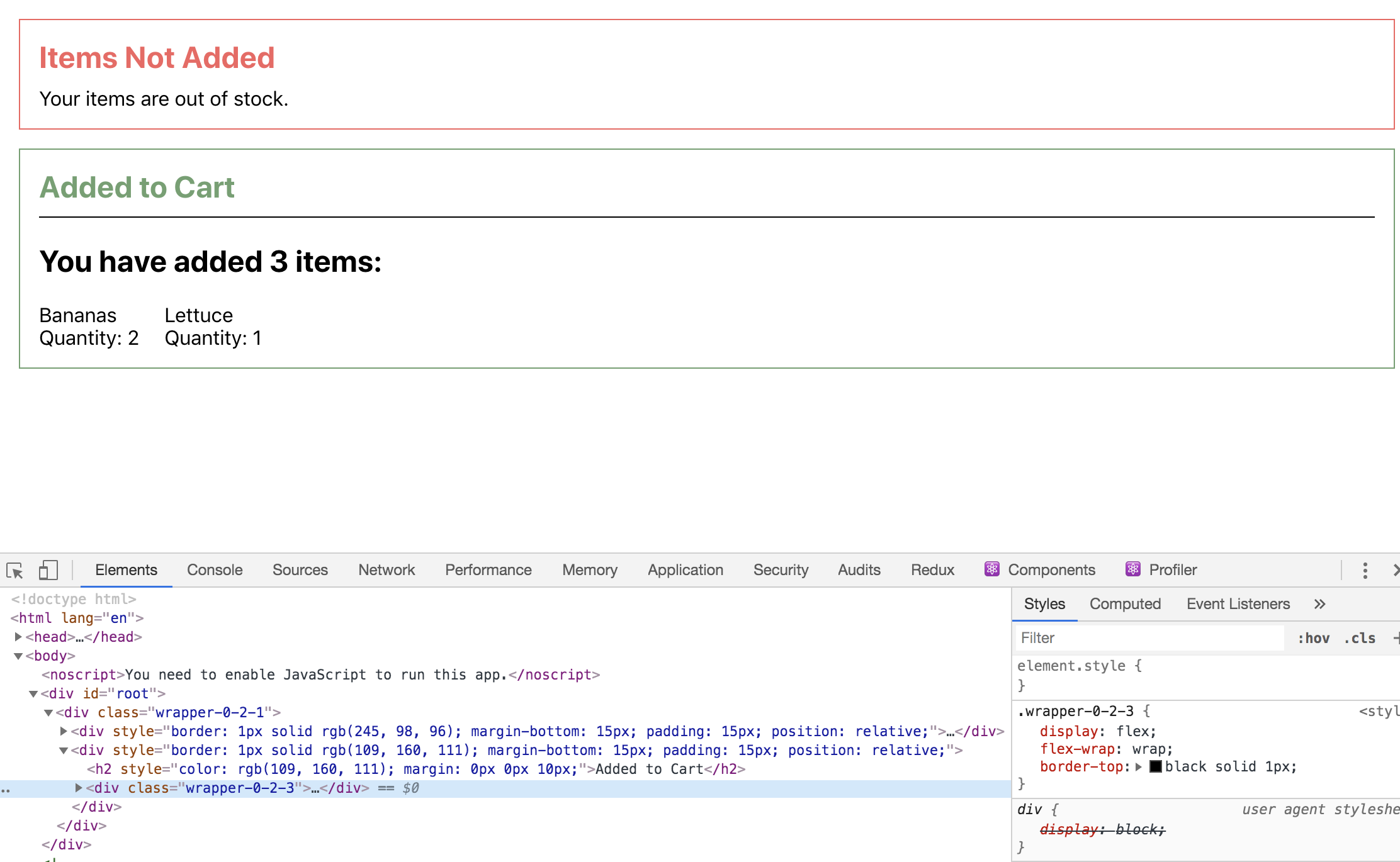Open the Redux tab

click(x=932, y=570)
